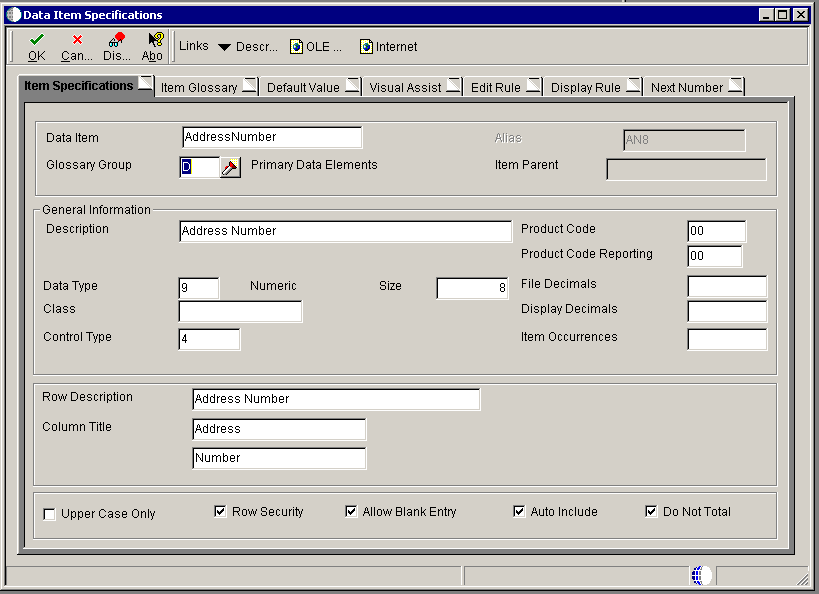Image resolution: width=819 pixels, height=594 pixels.
Task: Uncheck the Auto Include checkbox
Action: point(519,512)
